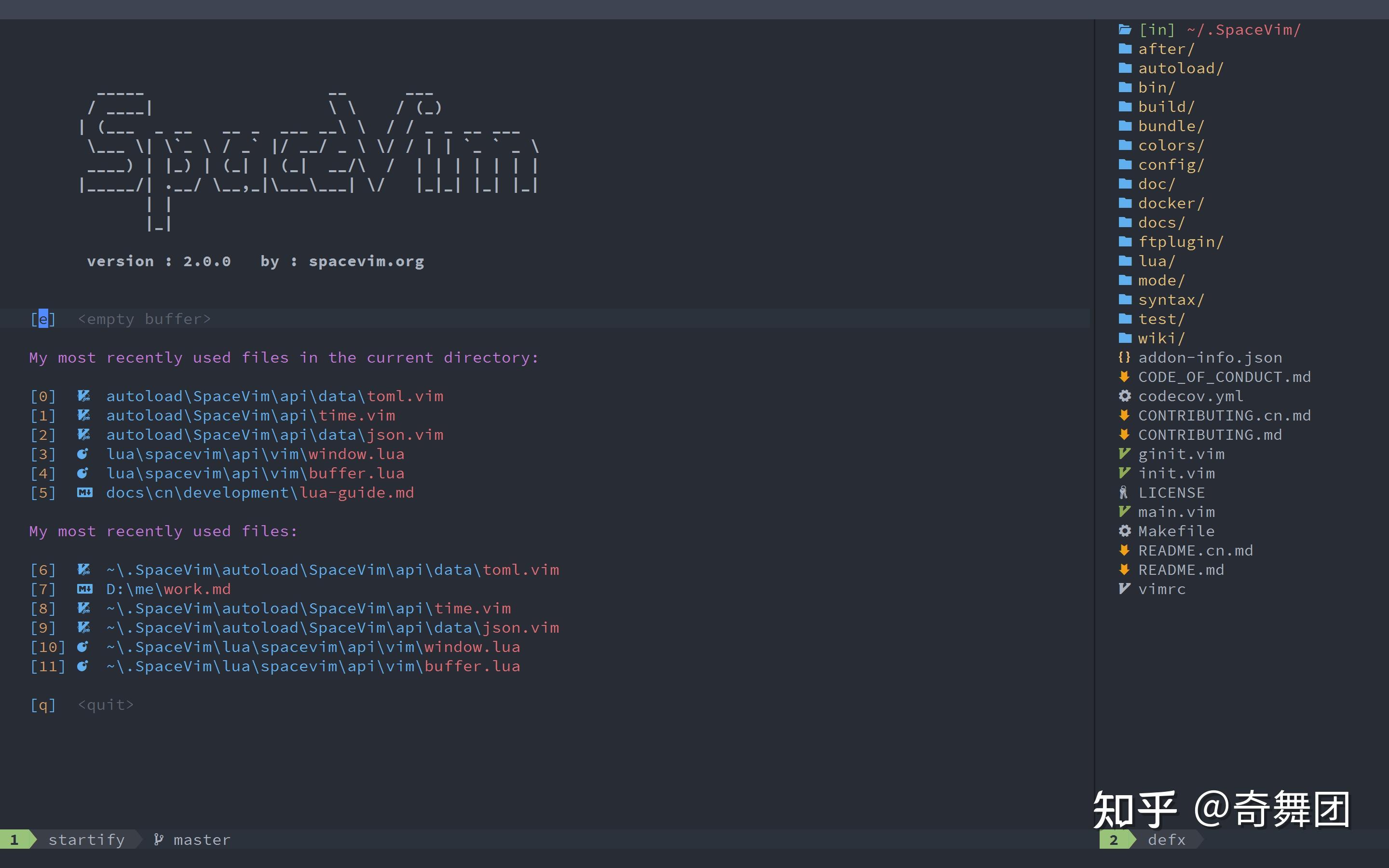The height and width of the screenshot is (868, 1389).
Task: Click the folder icon beside colors/
Action: coord(1125,145)
